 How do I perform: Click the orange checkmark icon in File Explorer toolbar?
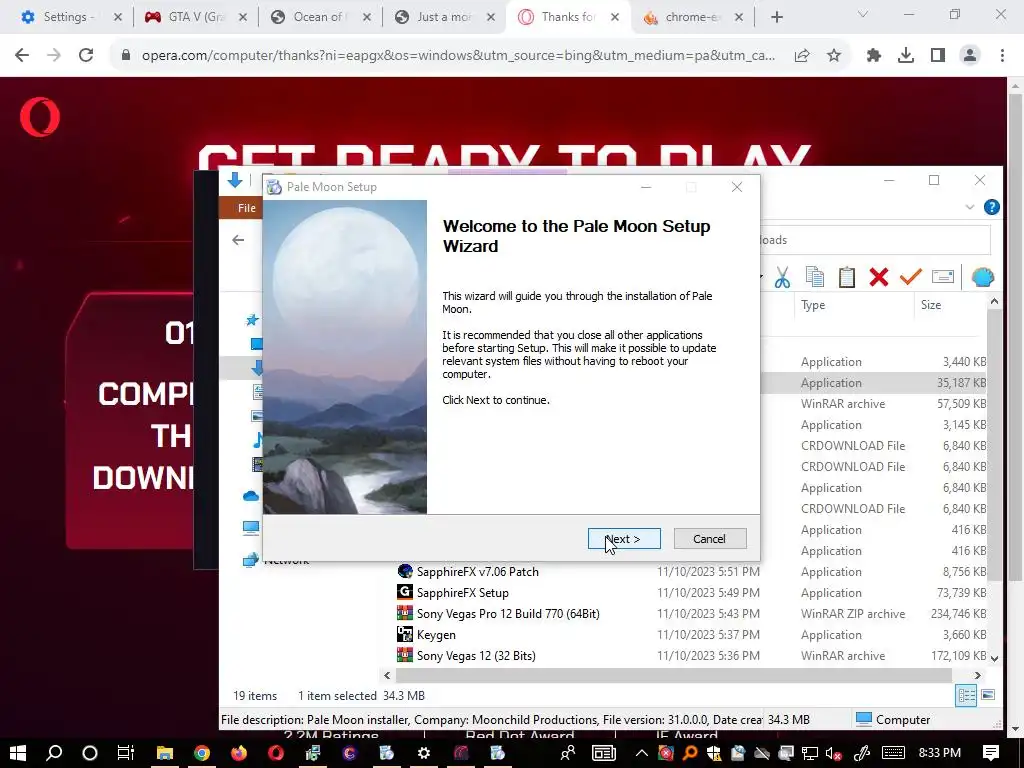[x=910, y=277]
